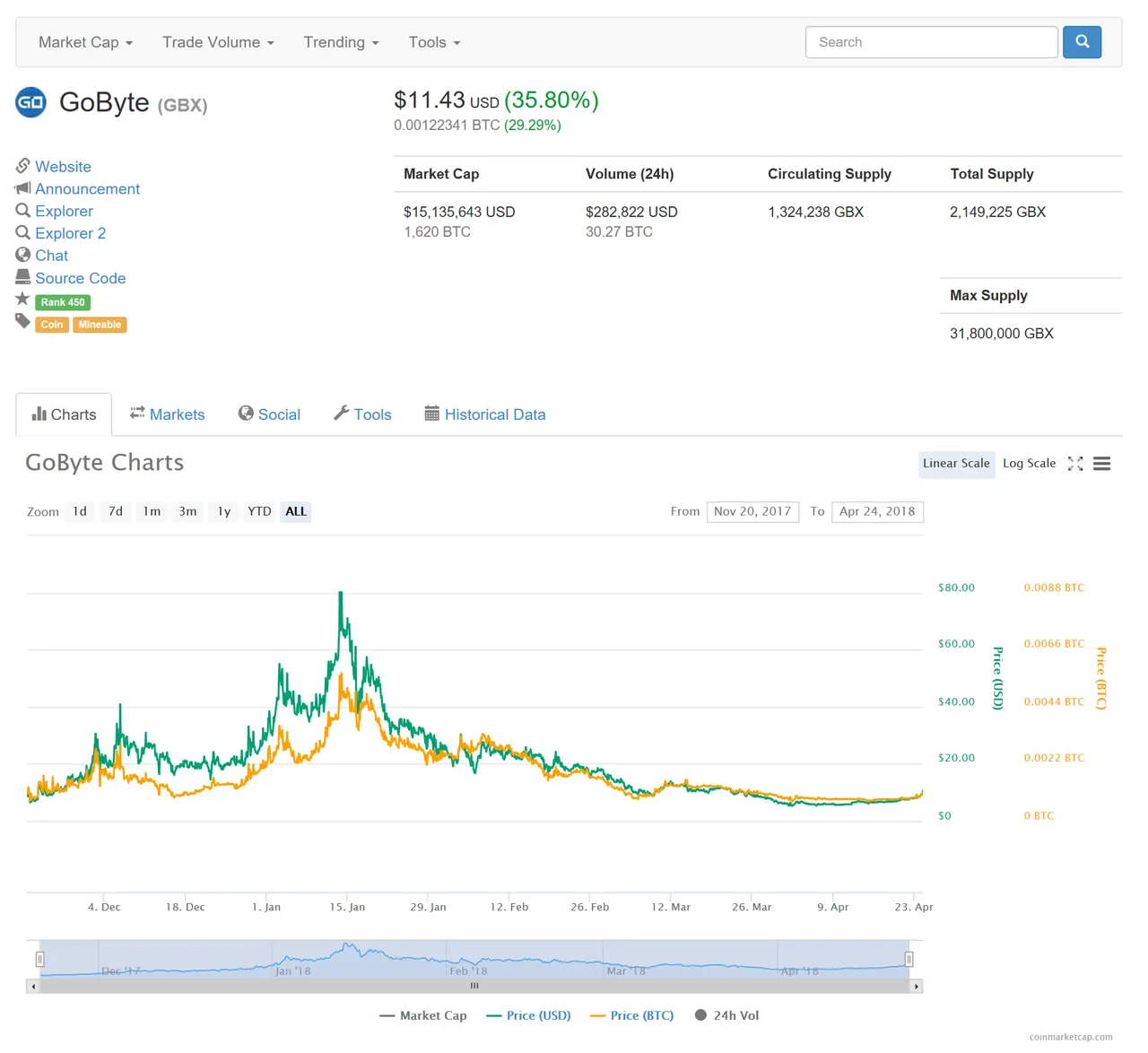The image size is (1148, 1053).
Task: Click the GoByte coin logo
Action: pos(30,102)
